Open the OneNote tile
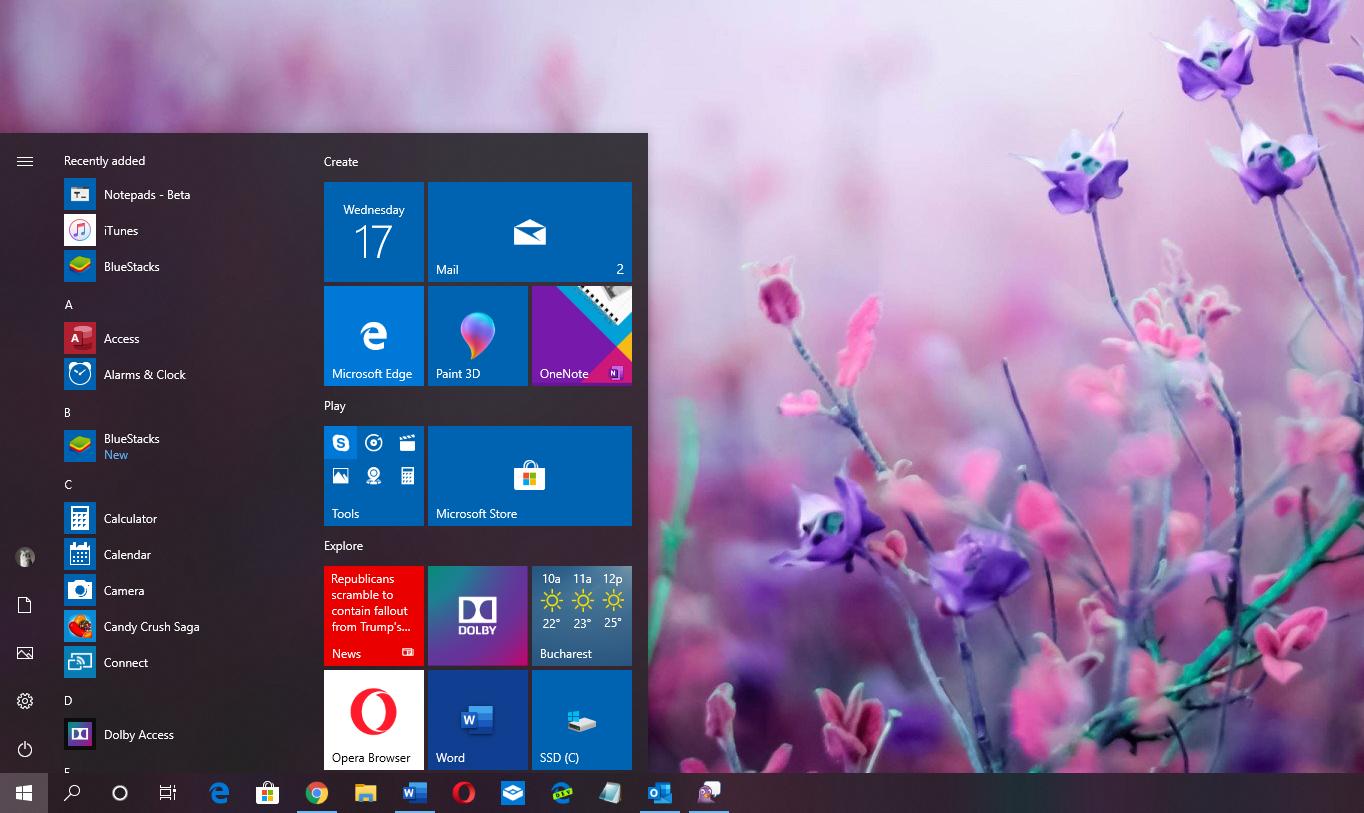This screenshot has height=813, width=1364. [582, 336]
